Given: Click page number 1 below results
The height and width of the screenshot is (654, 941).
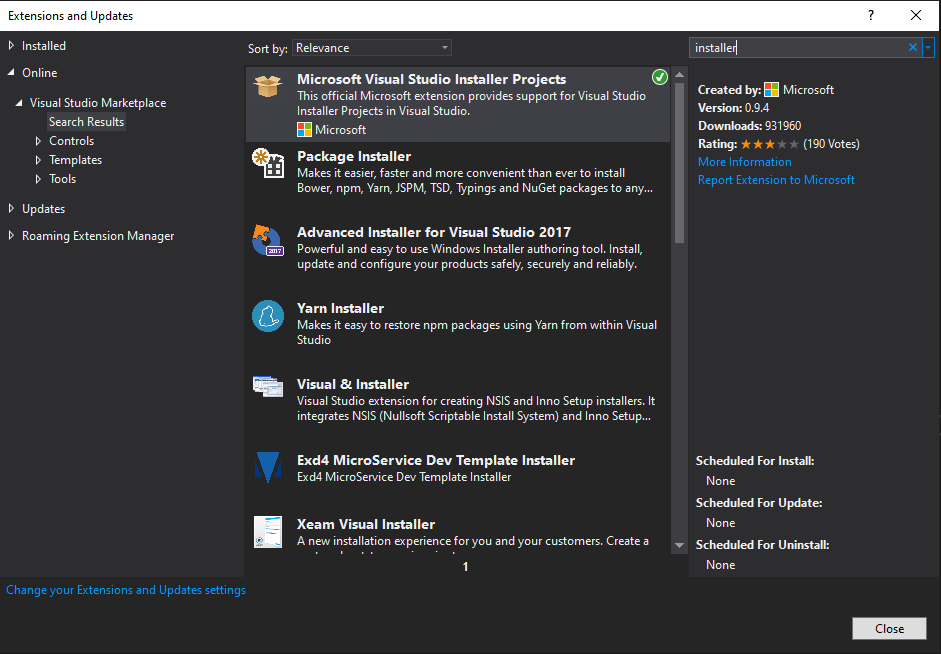Looking at the screenshot, I should coord(465,567).
